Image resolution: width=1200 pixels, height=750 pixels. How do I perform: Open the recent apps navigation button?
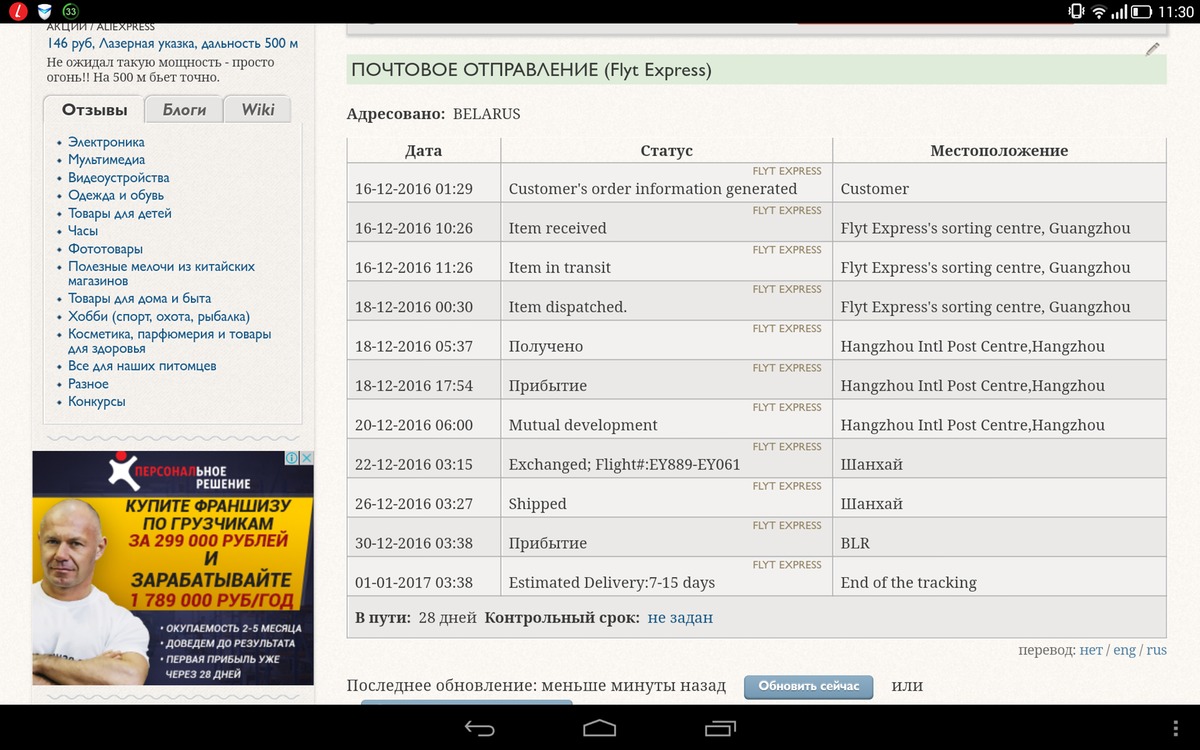(x=720, y=727)
